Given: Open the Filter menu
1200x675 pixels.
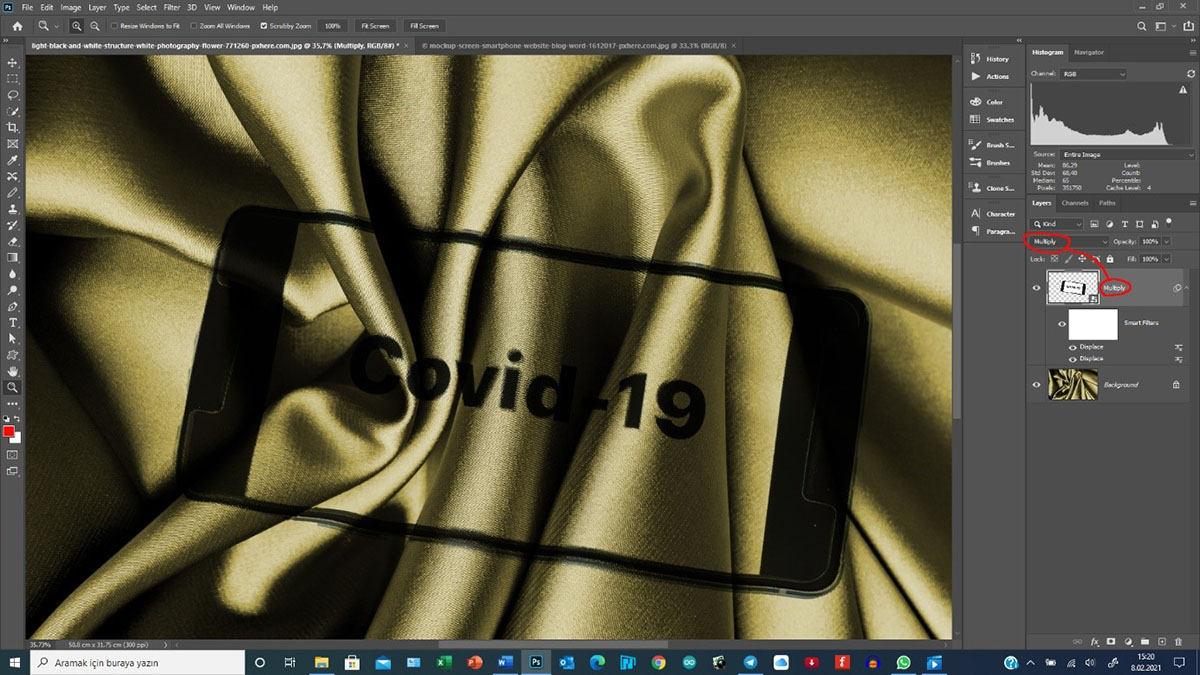Looking at the screenshot, I should [171, 7].
